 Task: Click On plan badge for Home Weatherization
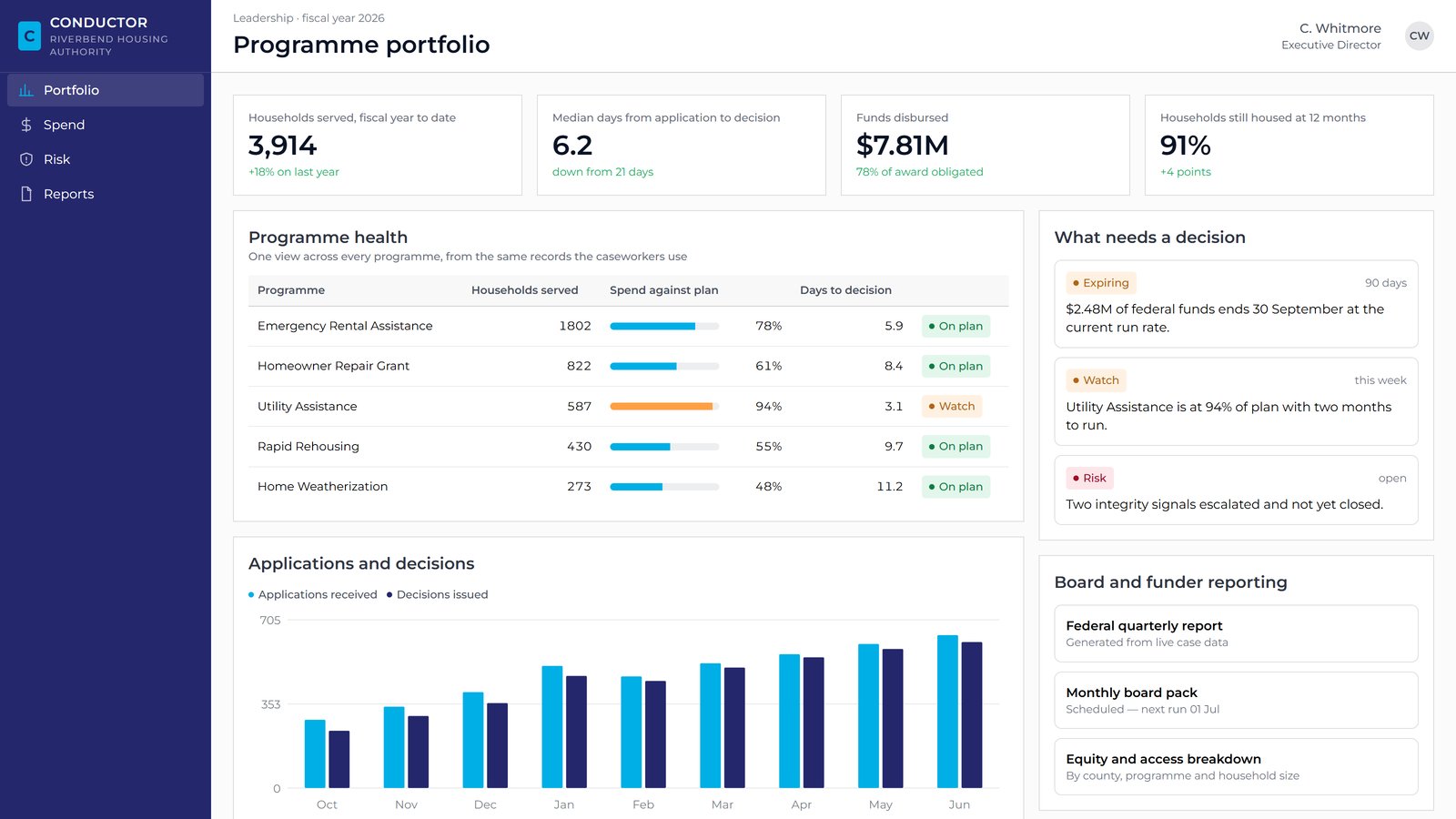(955, 487)
